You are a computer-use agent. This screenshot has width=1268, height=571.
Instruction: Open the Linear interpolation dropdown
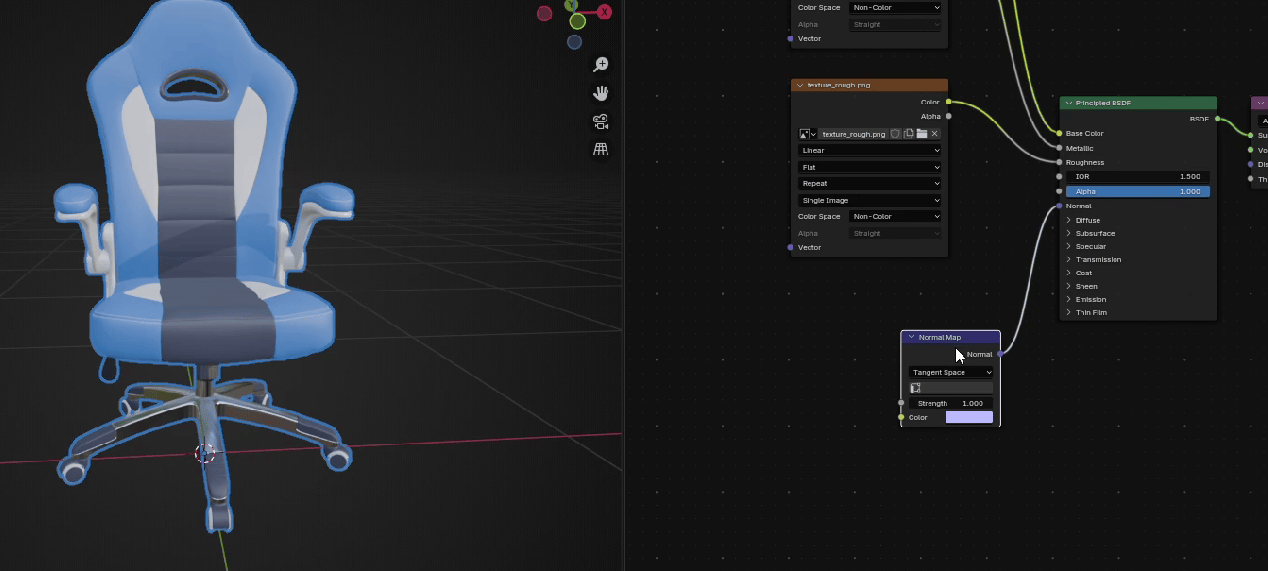869,151
